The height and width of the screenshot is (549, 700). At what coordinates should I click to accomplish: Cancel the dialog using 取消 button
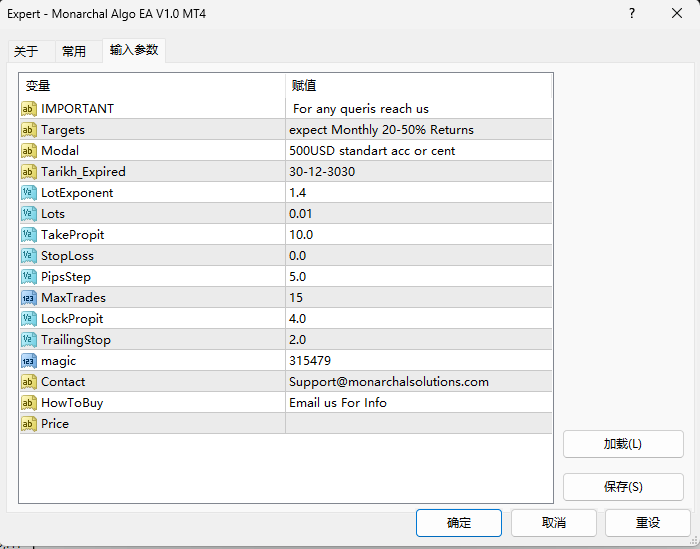(x=554, y=523)
